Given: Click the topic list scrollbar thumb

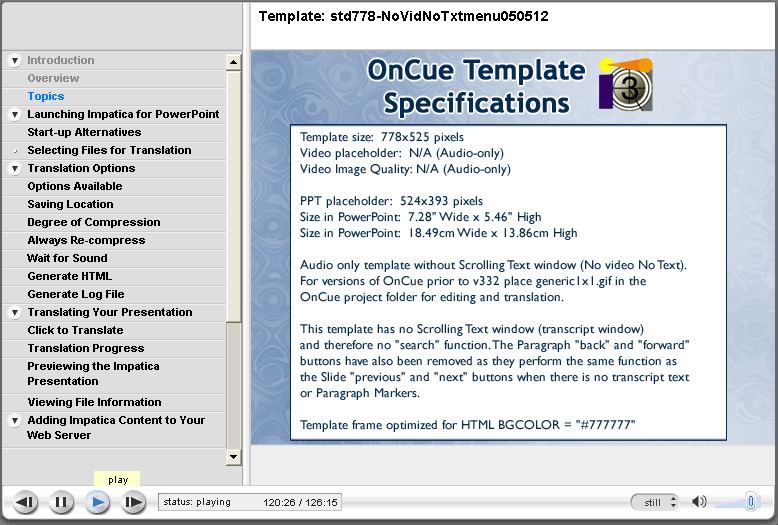Looking at the screenshot, I should coord(234,197).
